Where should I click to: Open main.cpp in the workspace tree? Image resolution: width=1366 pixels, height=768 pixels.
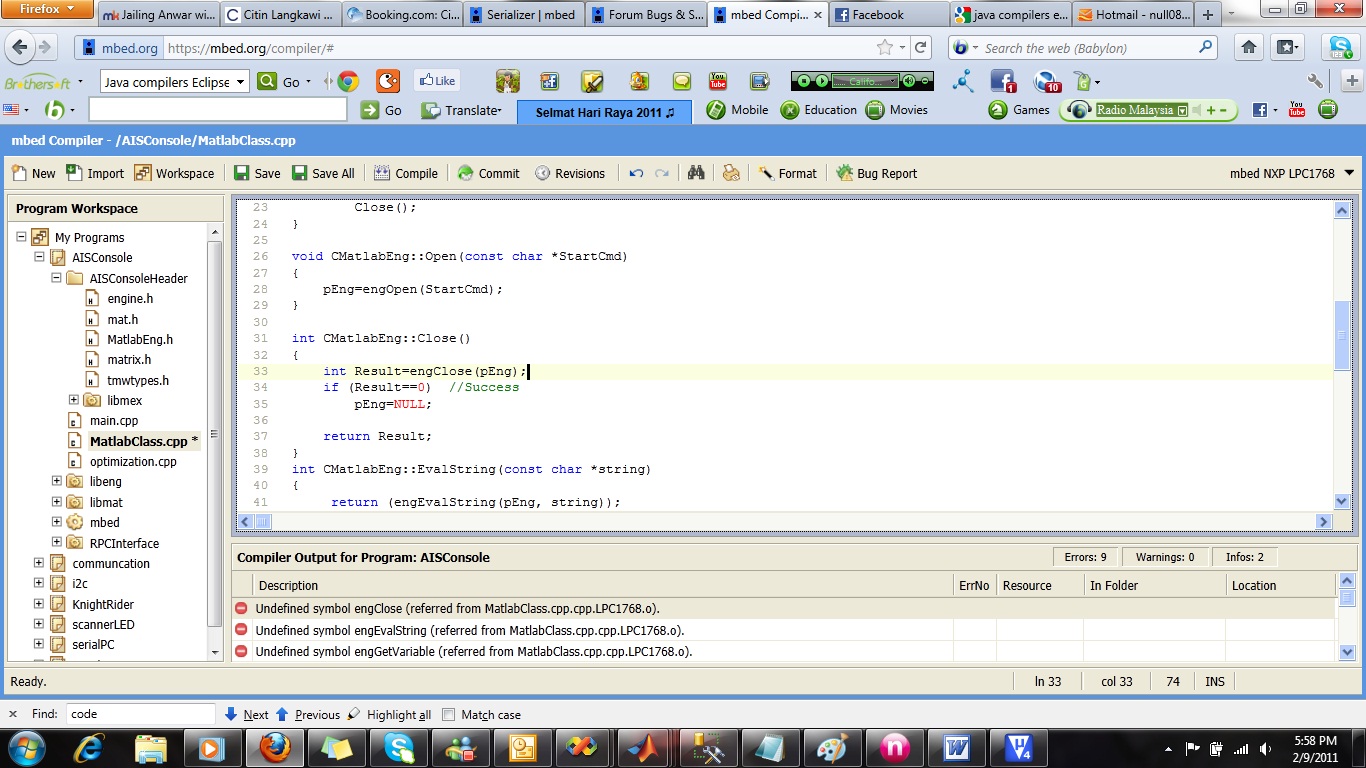click(x=113, y=421)
